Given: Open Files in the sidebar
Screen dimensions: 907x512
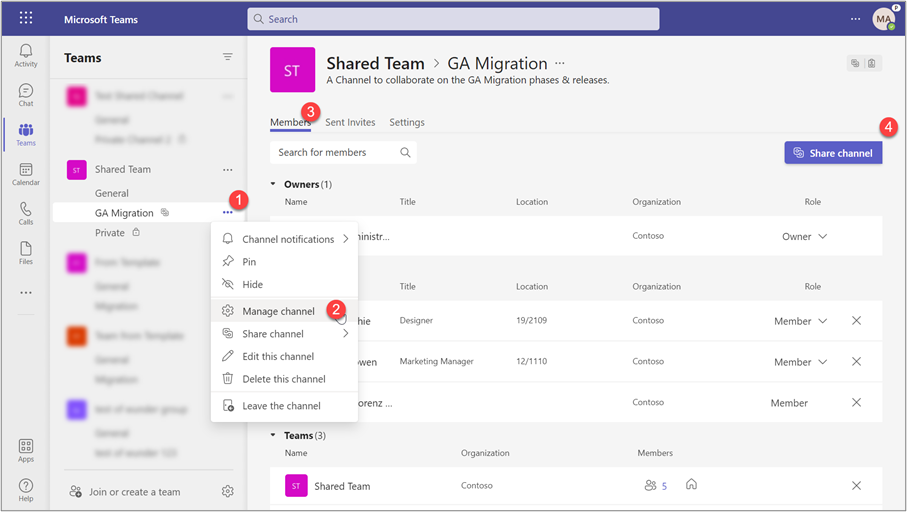Looking at the screenshot, I should 26,252.
